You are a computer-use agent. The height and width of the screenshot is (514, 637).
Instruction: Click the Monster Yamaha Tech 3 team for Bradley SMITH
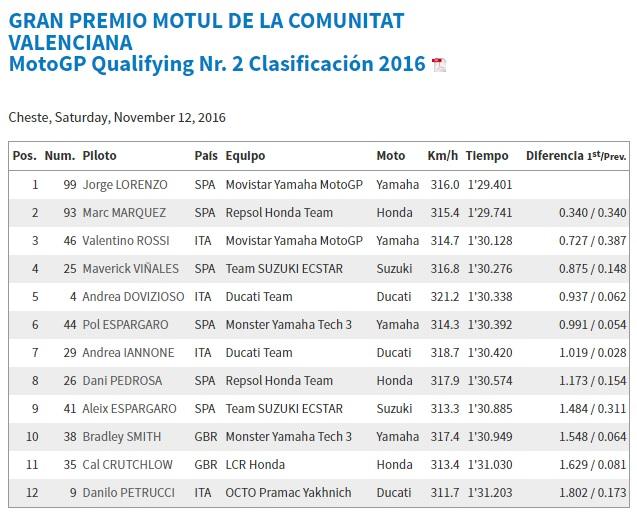[288, 437]
